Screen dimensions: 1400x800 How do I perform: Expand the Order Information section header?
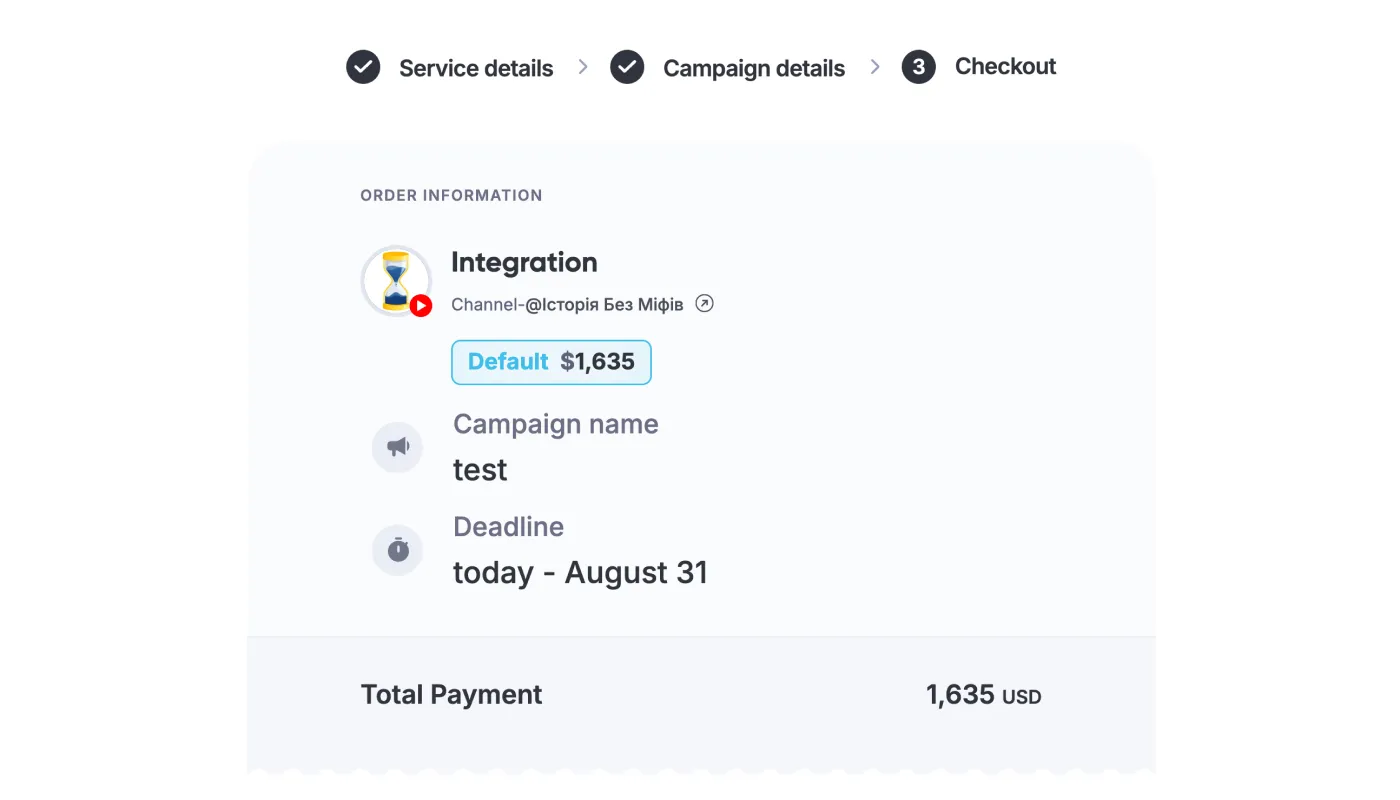[451, 195]
